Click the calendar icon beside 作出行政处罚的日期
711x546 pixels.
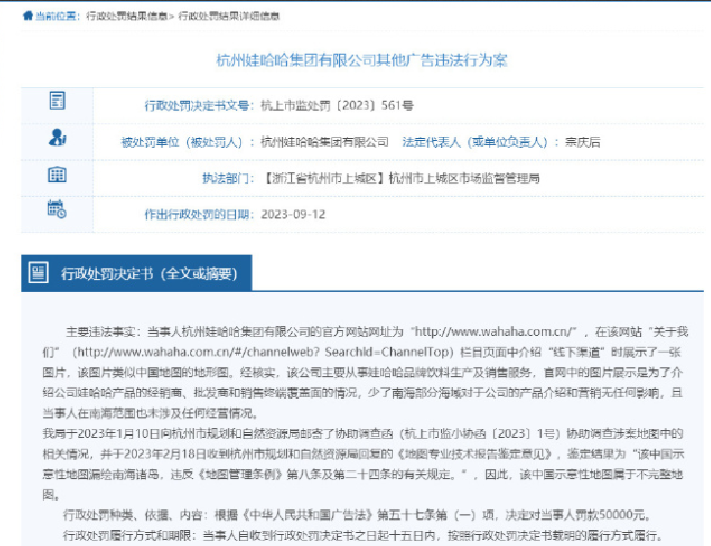click(x=58, y=209)
